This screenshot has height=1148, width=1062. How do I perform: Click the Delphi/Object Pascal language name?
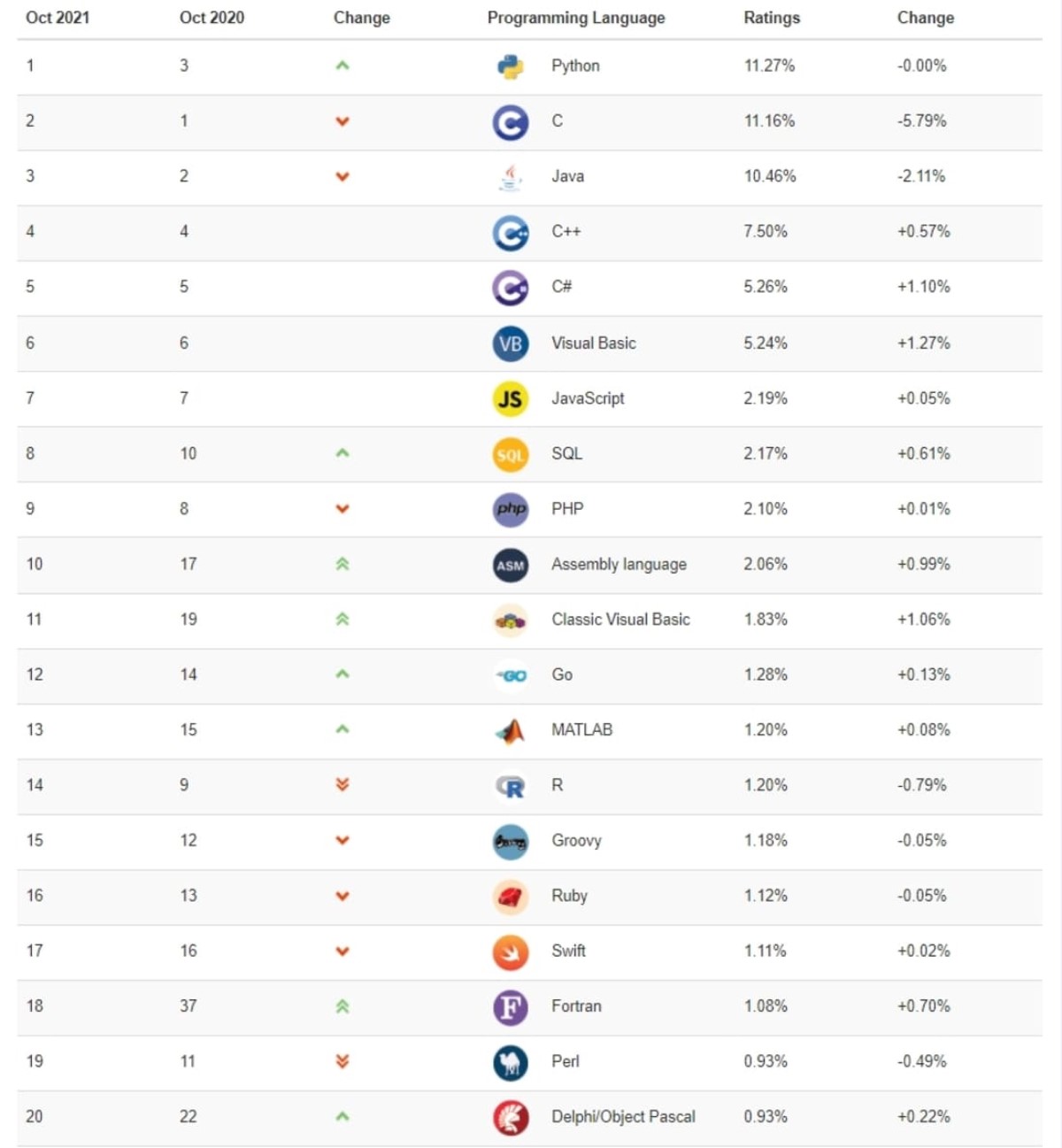pyautogui.click(x=623, y=1117)
